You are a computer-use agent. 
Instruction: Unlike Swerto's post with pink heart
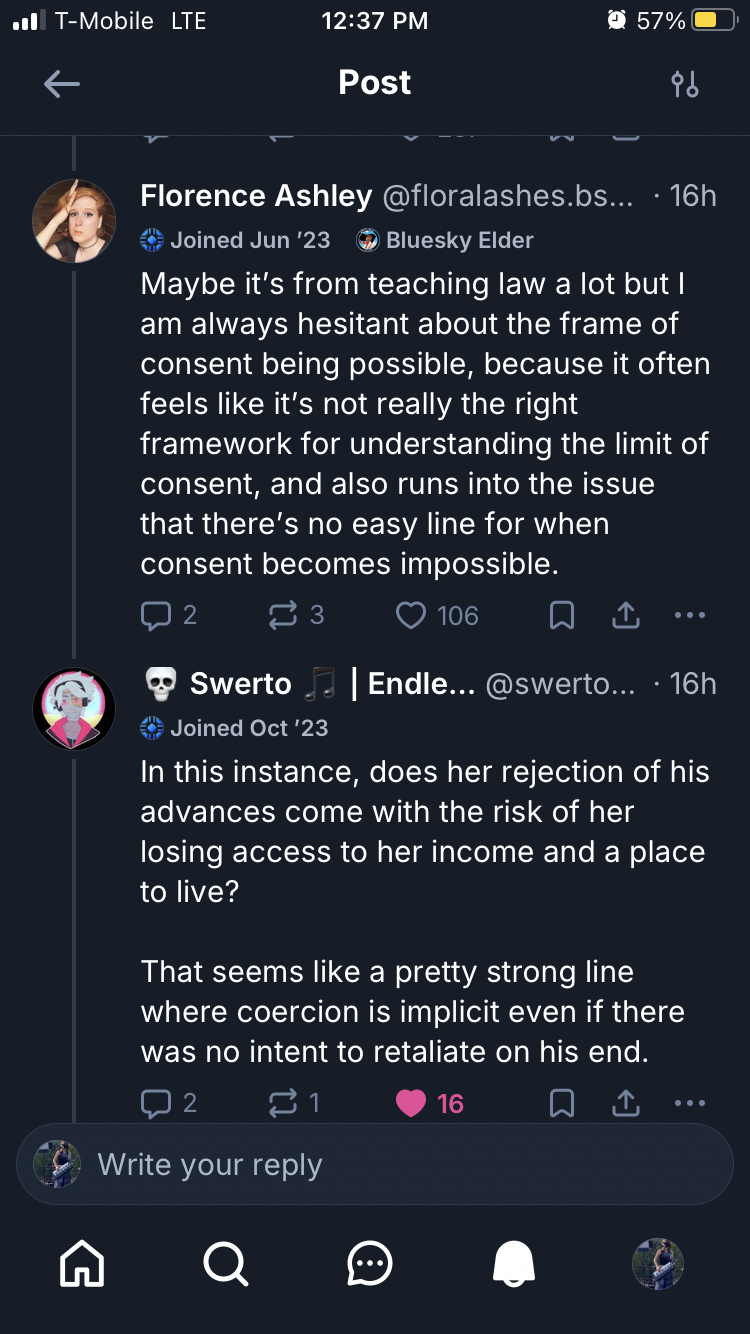411,1103
